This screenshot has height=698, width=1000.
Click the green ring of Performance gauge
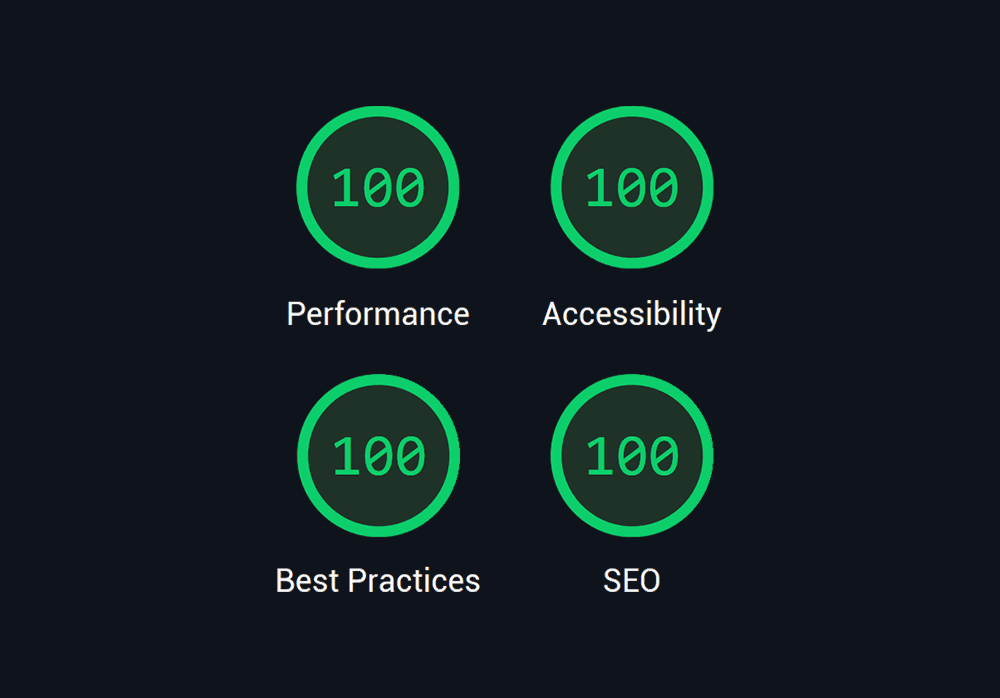coord(378,111)
